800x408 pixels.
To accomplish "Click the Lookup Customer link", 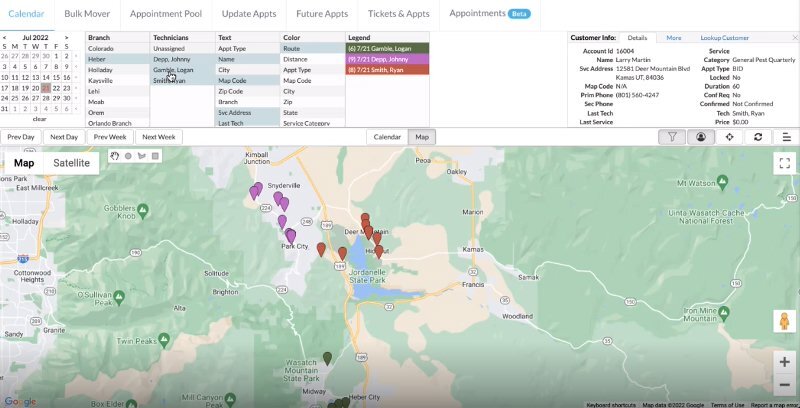I will click(724, 38).
